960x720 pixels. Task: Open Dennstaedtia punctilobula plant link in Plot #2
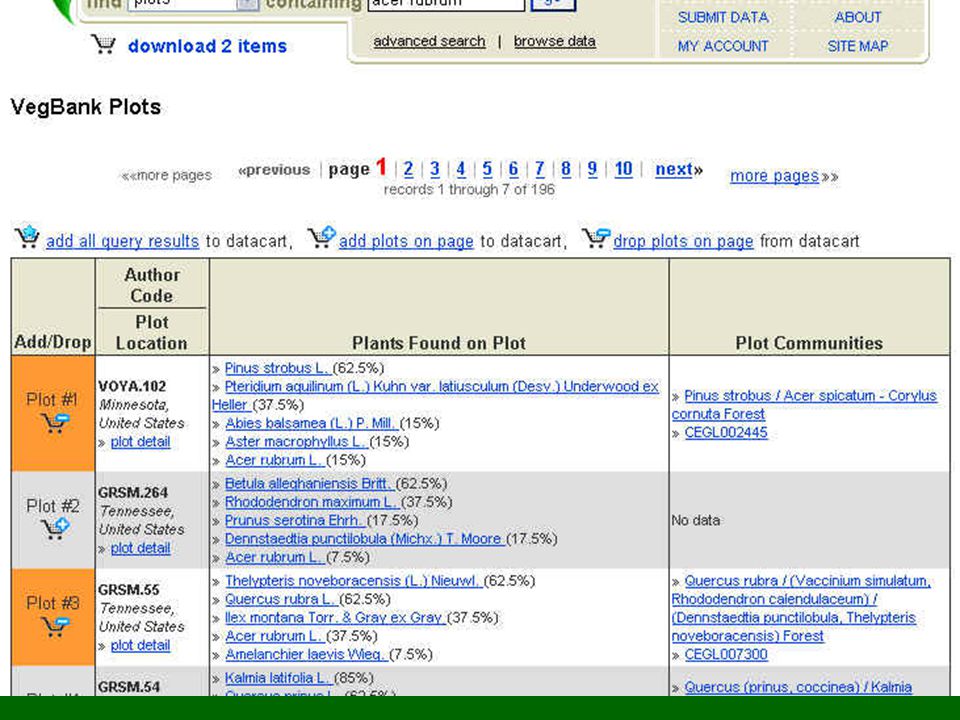(364, 539)
